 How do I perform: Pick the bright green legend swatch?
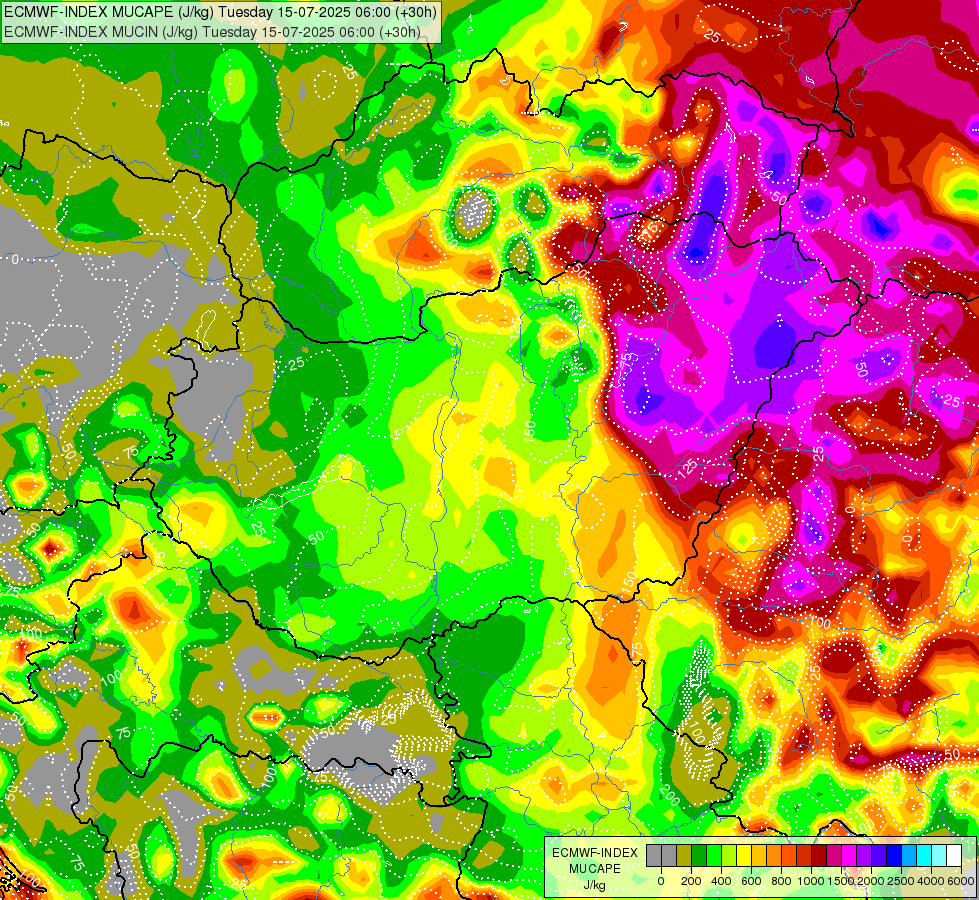pos(714,855)
